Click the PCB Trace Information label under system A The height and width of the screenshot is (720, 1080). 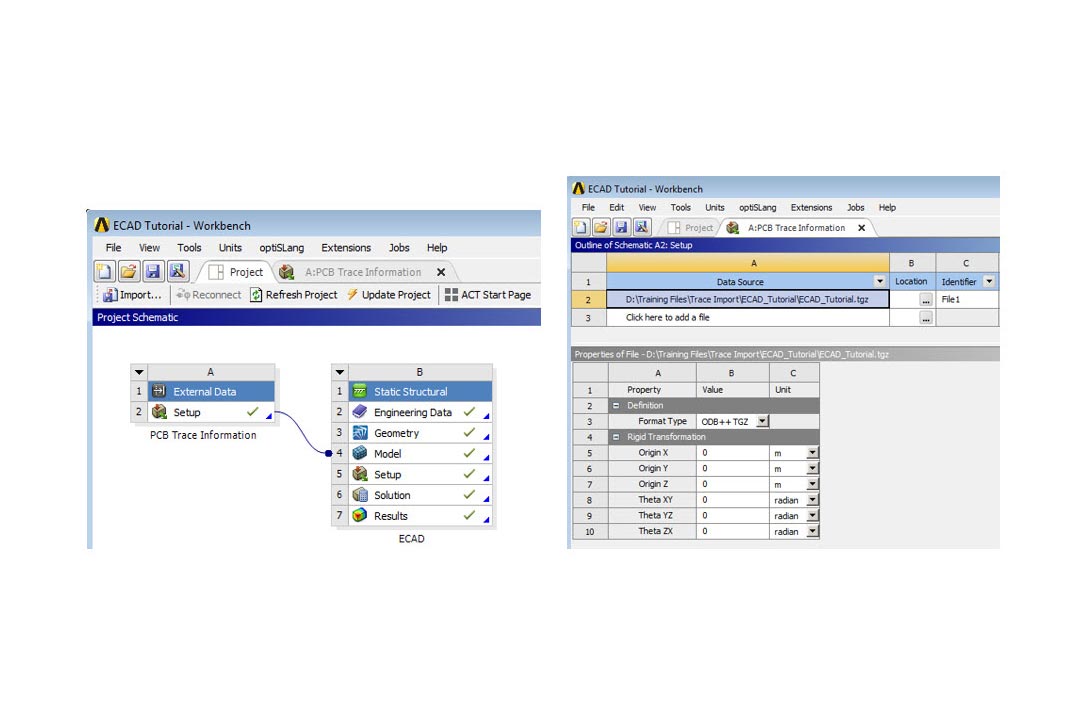(203, 435)
